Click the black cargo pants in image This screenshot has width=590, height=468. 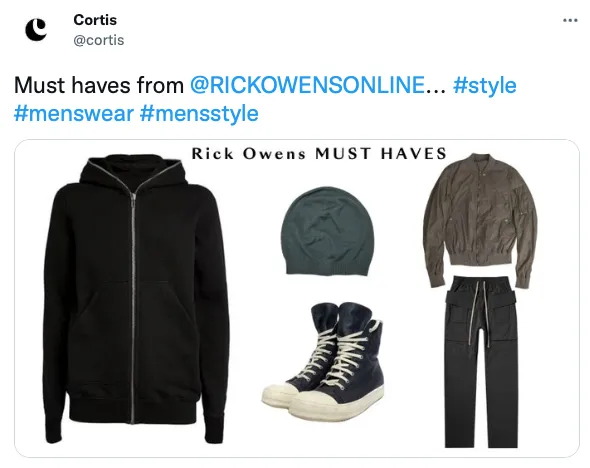pyautogui.click(x=481, y=362)
